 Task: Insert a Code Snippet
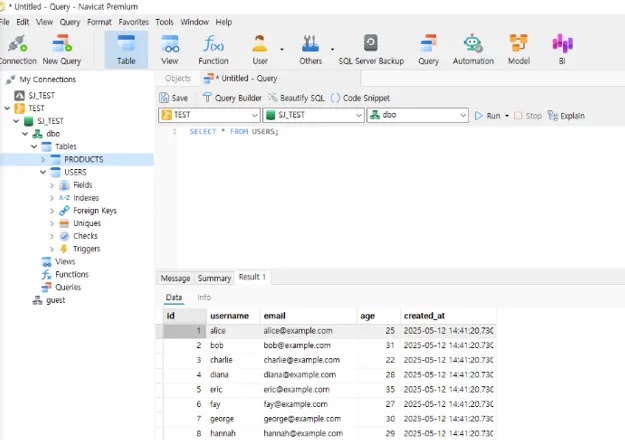point(360,98)
